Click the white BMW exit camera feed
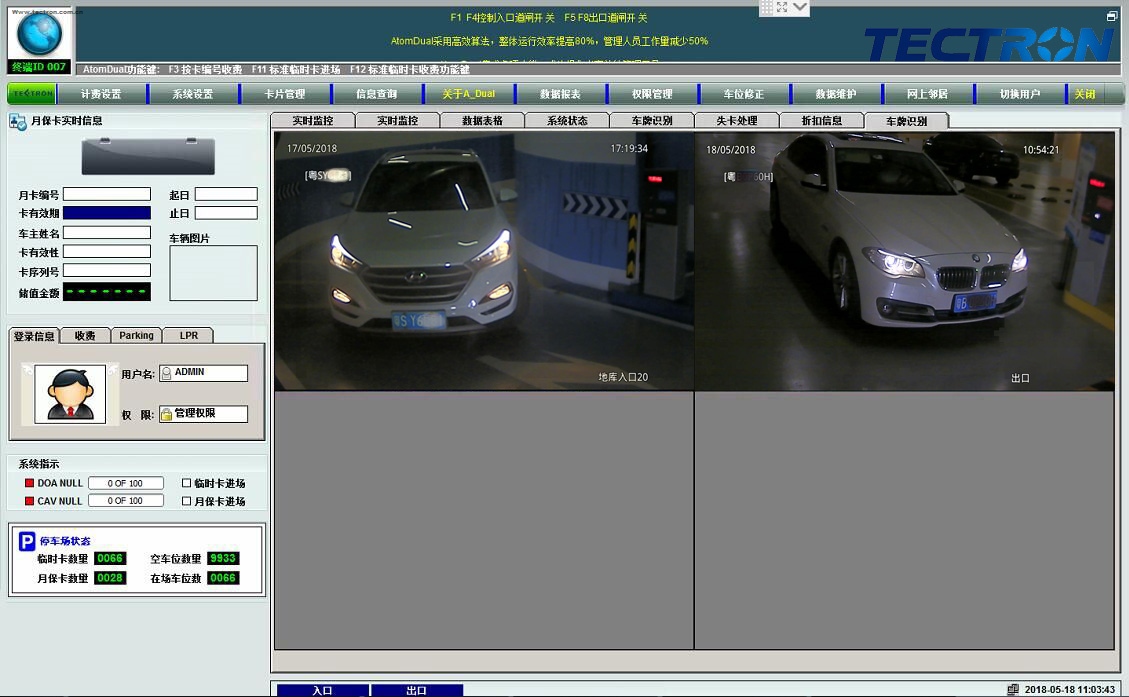 [x=904, y=261]
